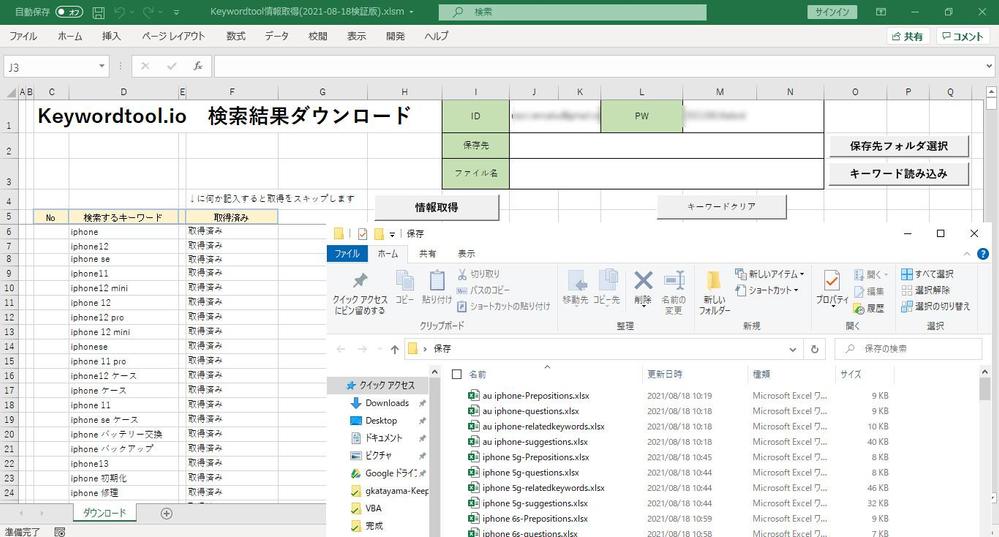
Task: Click the 情報取得 button
Action: point(436,207)
